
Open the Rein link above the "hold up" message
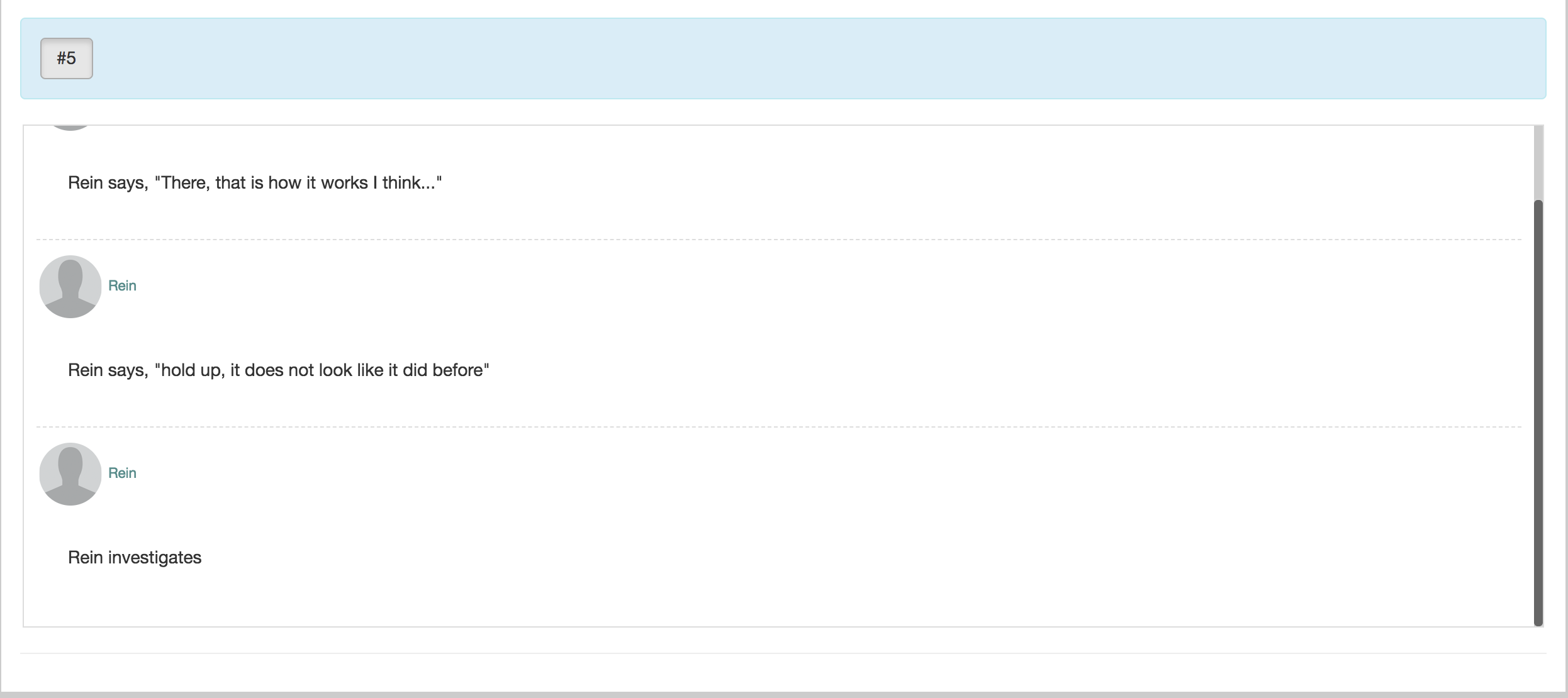click(122, 285)
